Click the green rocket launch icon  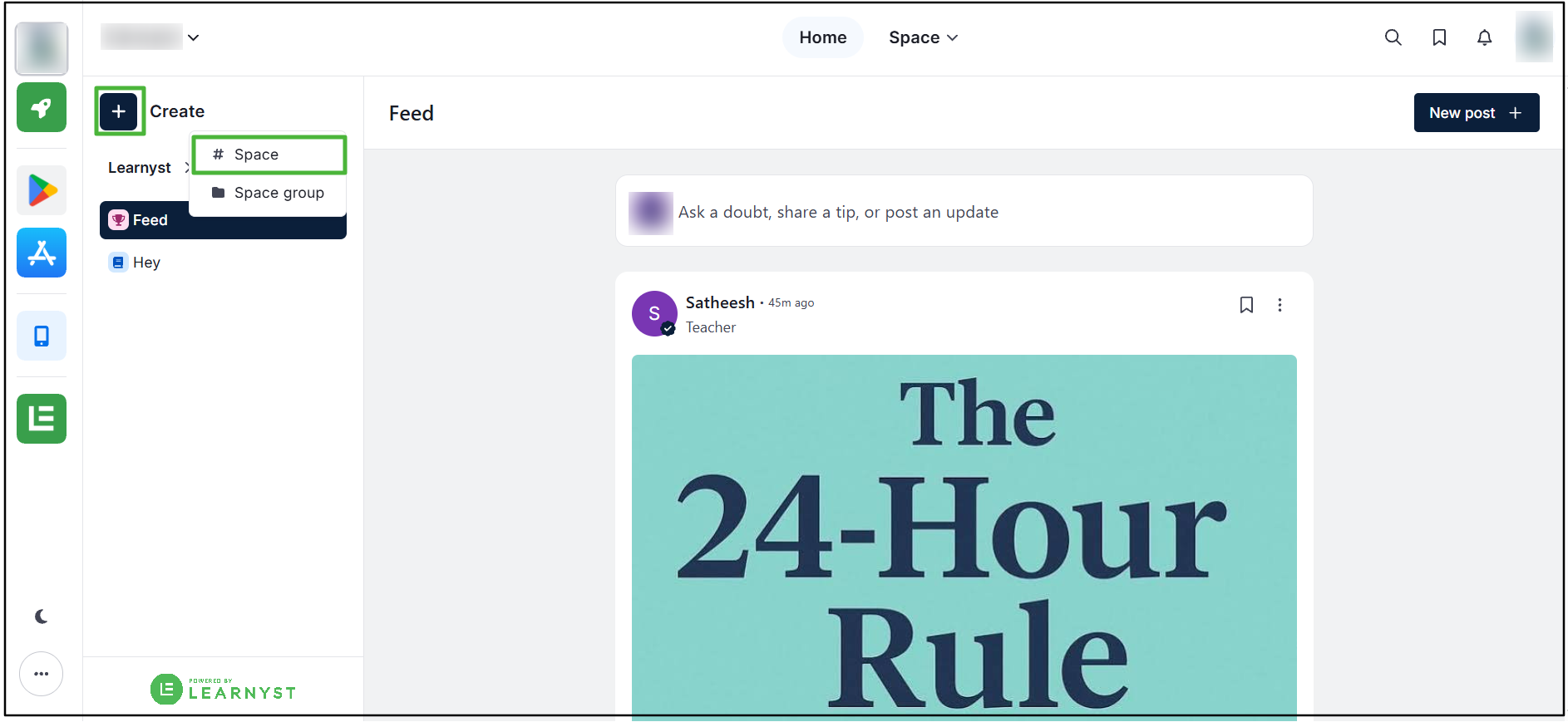42,107
